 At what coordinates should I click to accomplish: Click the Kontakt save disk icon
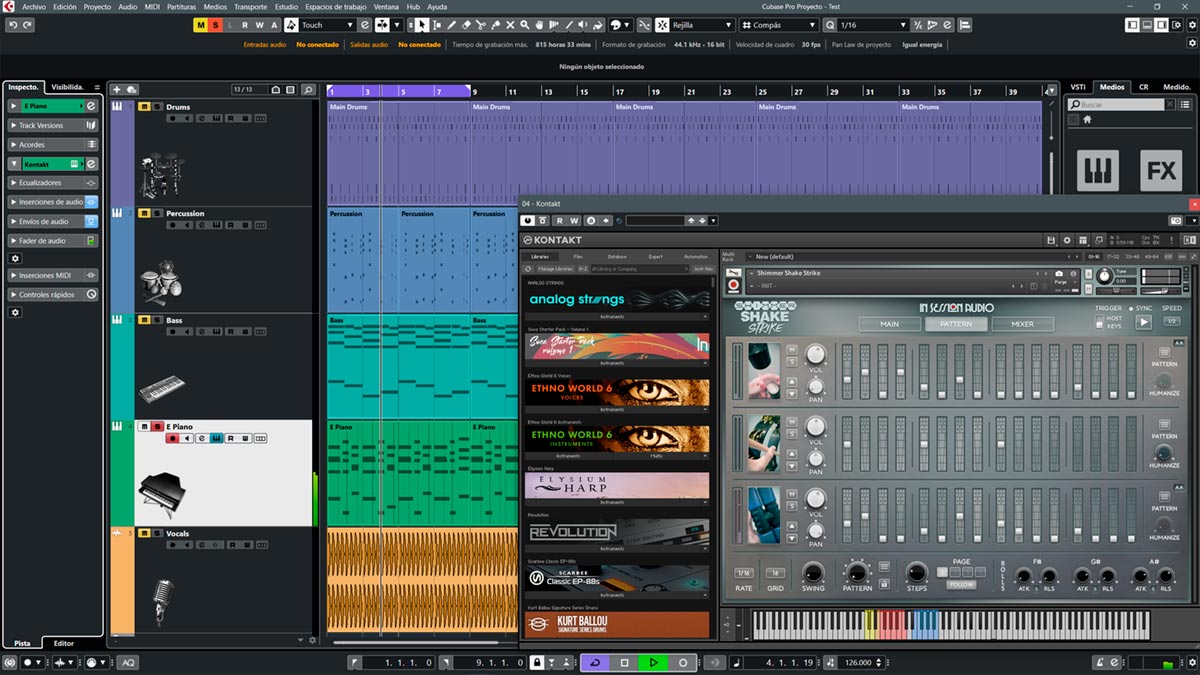[x=1051, y=240]
